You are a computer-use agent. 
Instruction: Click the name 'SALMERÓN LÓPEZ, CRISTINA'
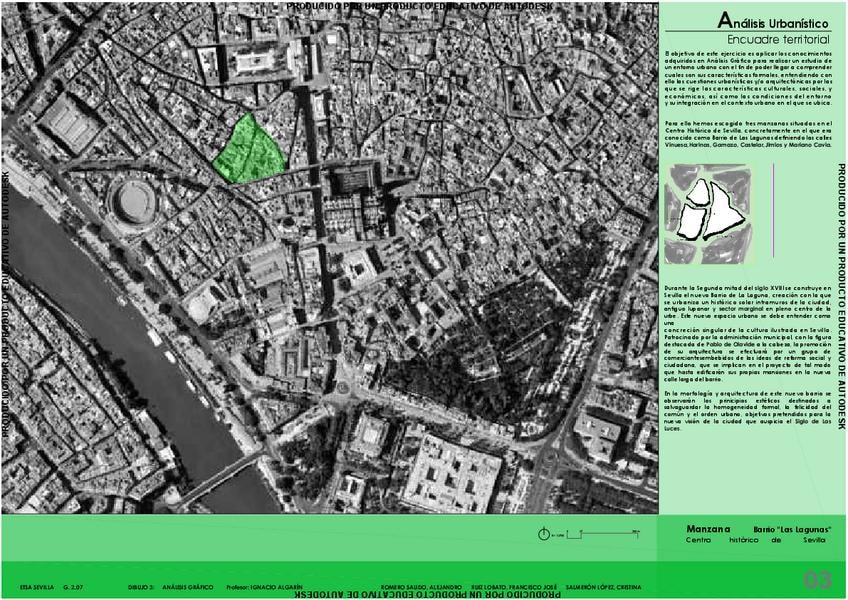[604, 587]
